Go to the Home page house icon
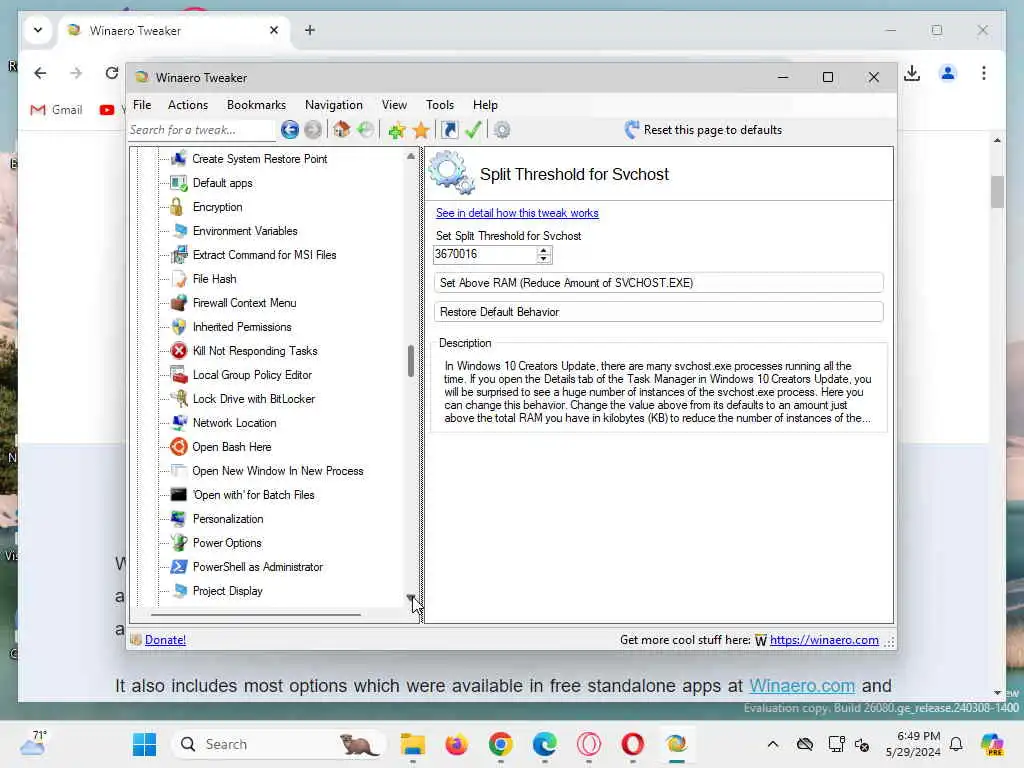1024x768 pixels. 342,129
